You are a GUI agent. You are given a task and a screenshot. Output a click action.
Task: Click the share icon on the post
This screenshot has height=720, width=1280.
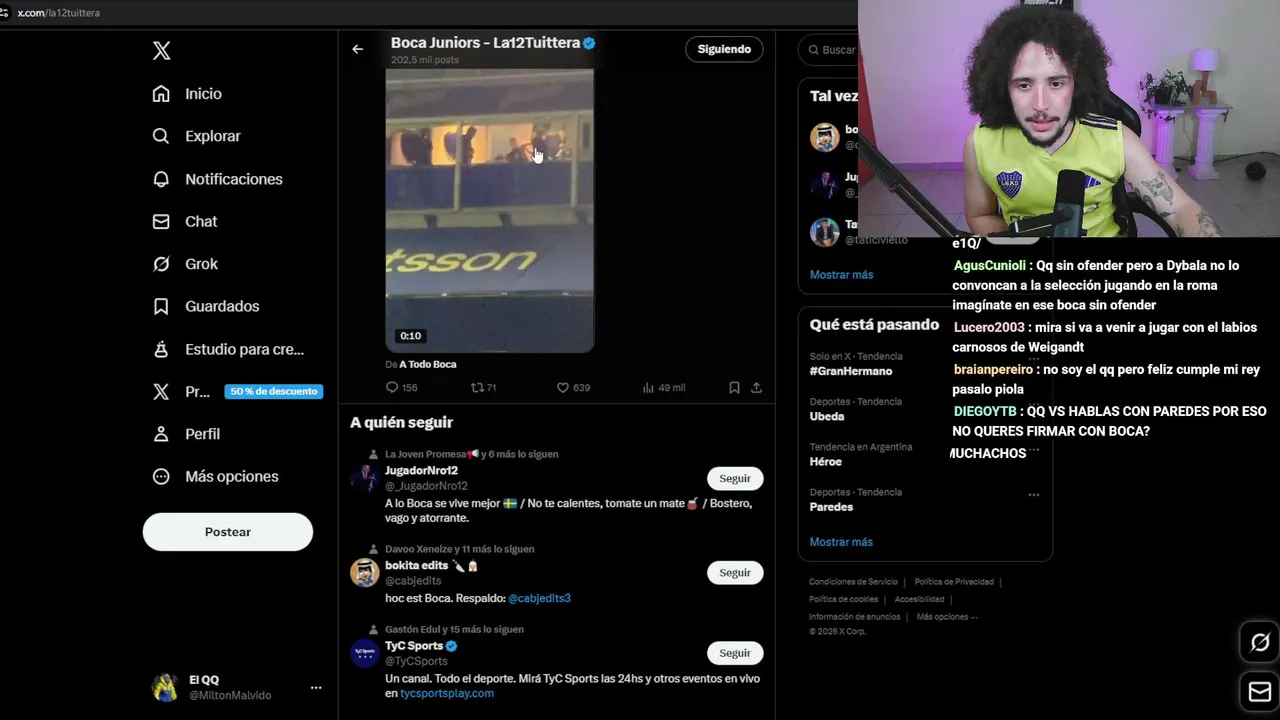coord(756,387)
